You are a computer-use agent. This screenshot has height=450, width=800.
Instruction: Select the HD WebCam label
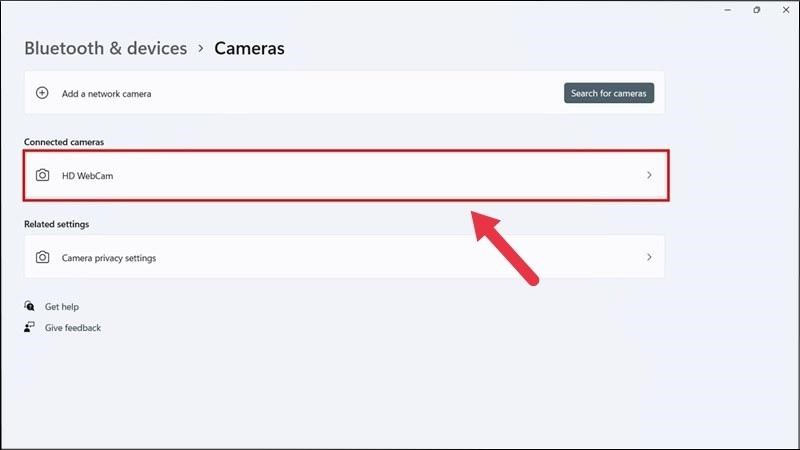88,176
